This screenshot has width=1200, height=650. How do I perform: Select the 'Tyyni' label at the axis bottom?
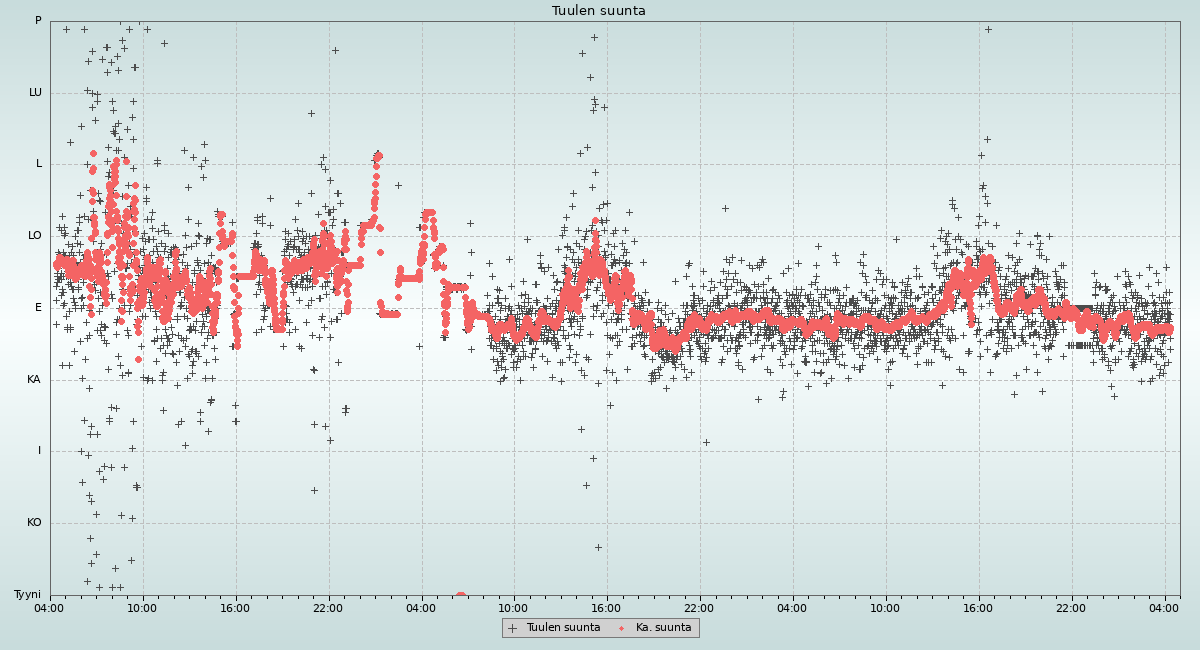(28, 595)
